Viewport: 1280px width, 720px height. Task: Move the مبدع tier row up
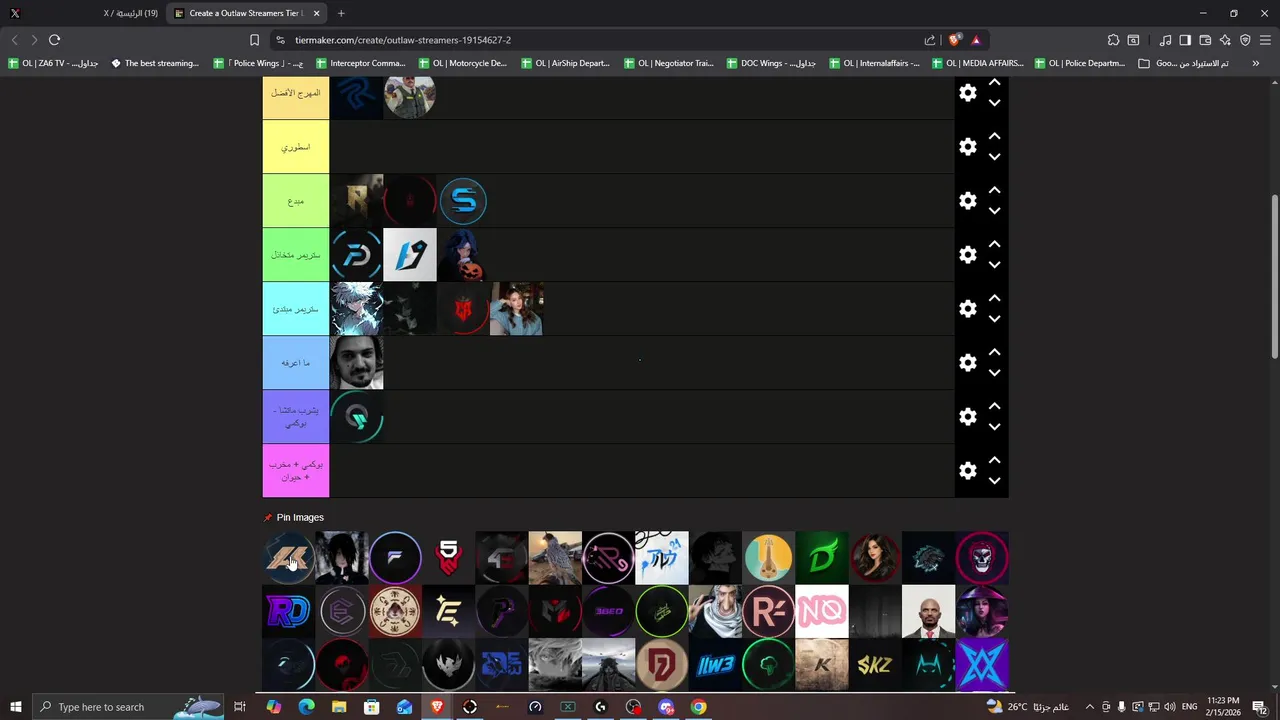click(x=995, y=190)
